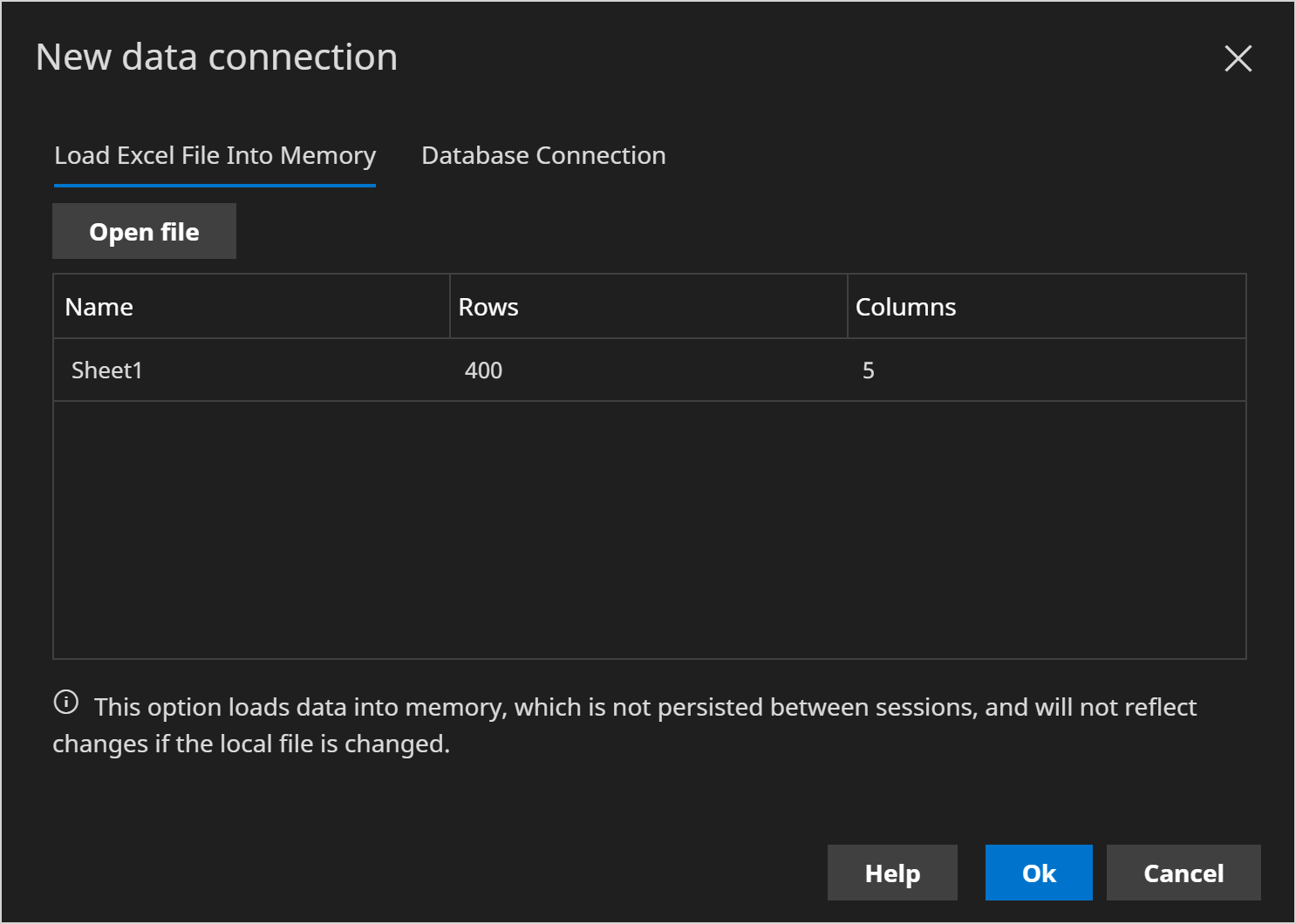The height and width of the screenshot is (924, 1296).
Task: Click the Rows column header
Action: pyautogui.click(x=488, y=306)
